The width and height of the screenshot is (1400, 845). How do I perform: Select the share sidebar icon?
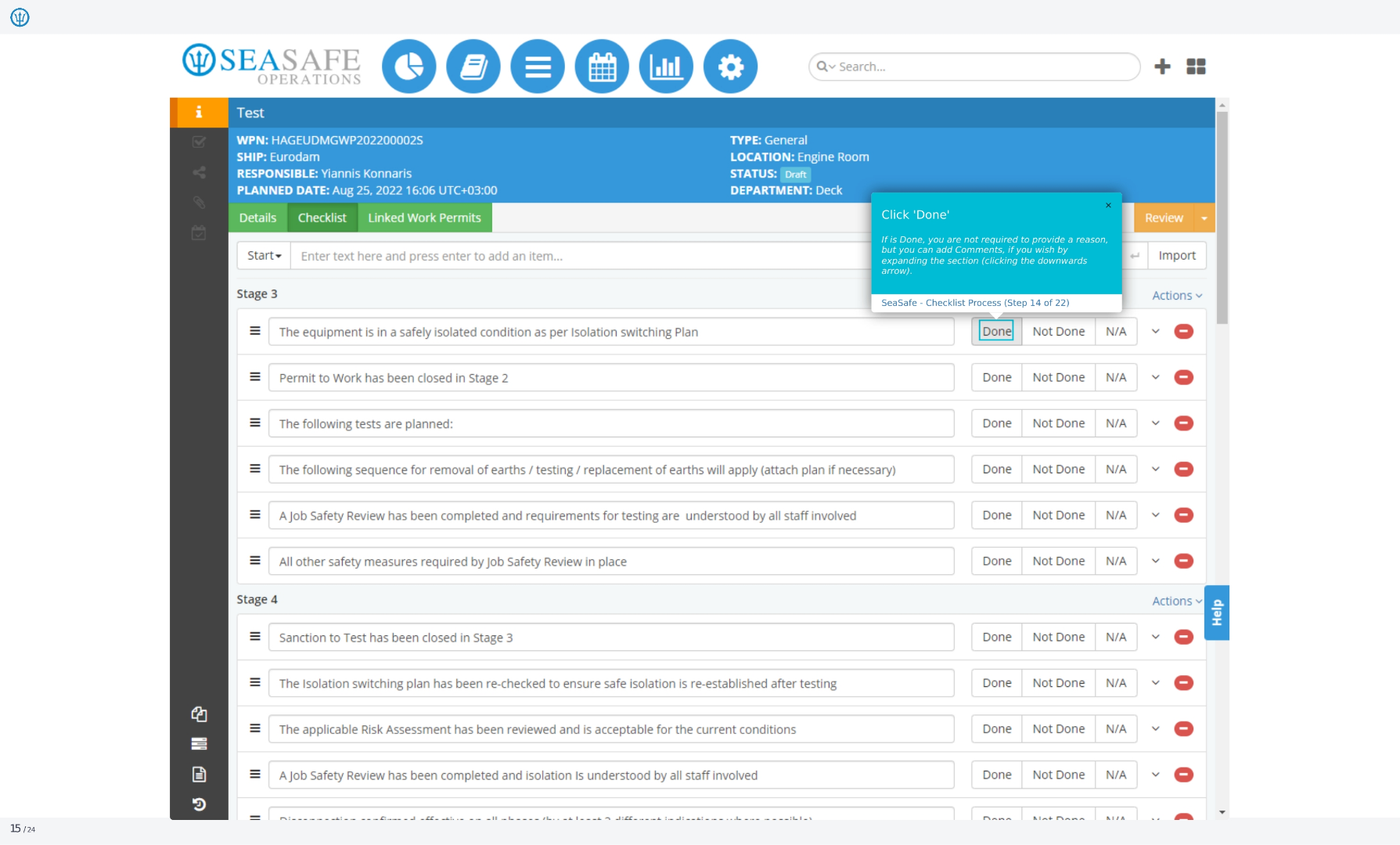pyautogui.click(x=199, y=172)
